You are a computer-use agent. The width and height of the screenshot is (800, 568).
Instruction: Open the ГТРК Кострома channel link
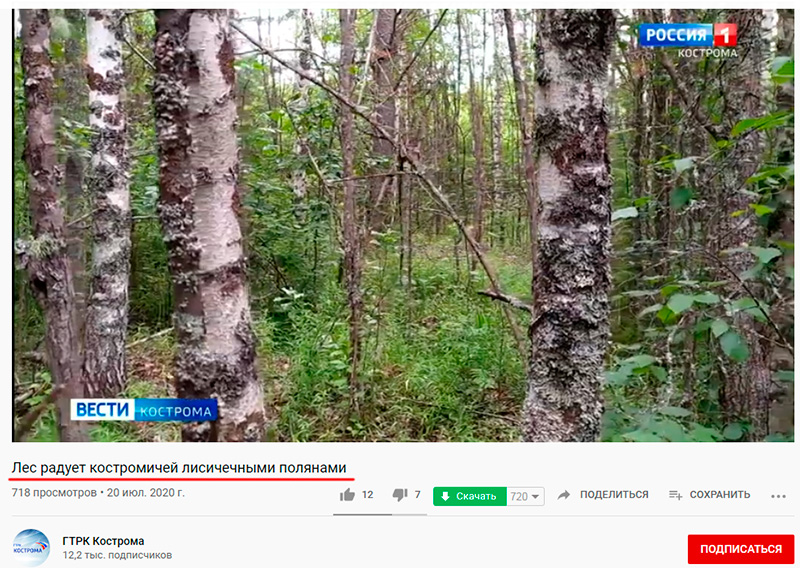point(103,541)
